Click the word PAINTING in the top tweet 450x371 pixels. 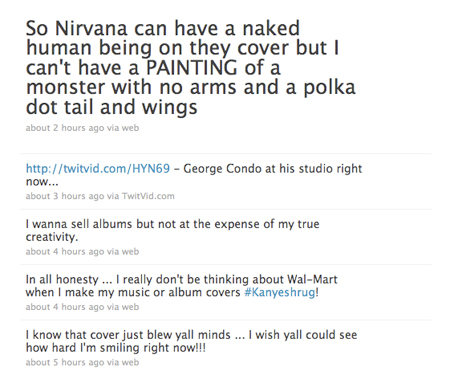(x=192, y=68)
